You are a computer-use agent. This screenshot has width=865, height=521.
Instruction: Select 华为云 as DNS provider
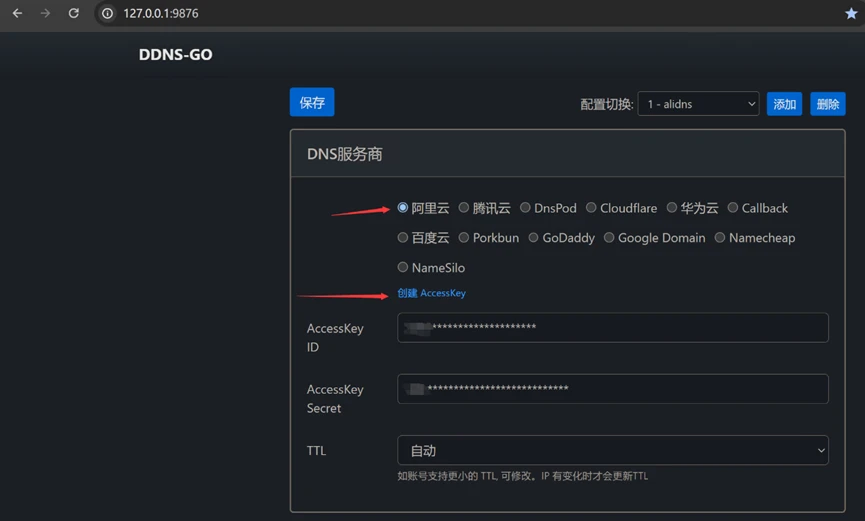pos(672,208)
